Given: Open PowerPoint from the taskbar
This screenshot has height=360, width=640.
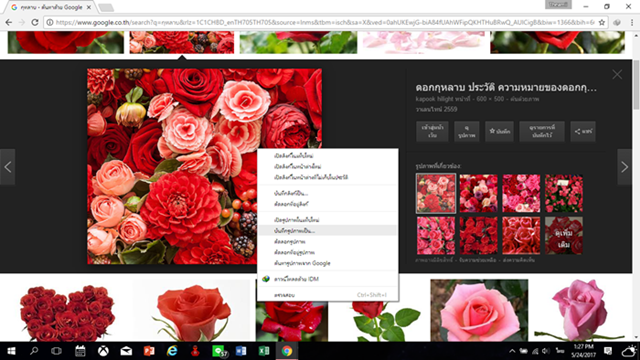Looking at the screenshot, I should tap(149, 351).
